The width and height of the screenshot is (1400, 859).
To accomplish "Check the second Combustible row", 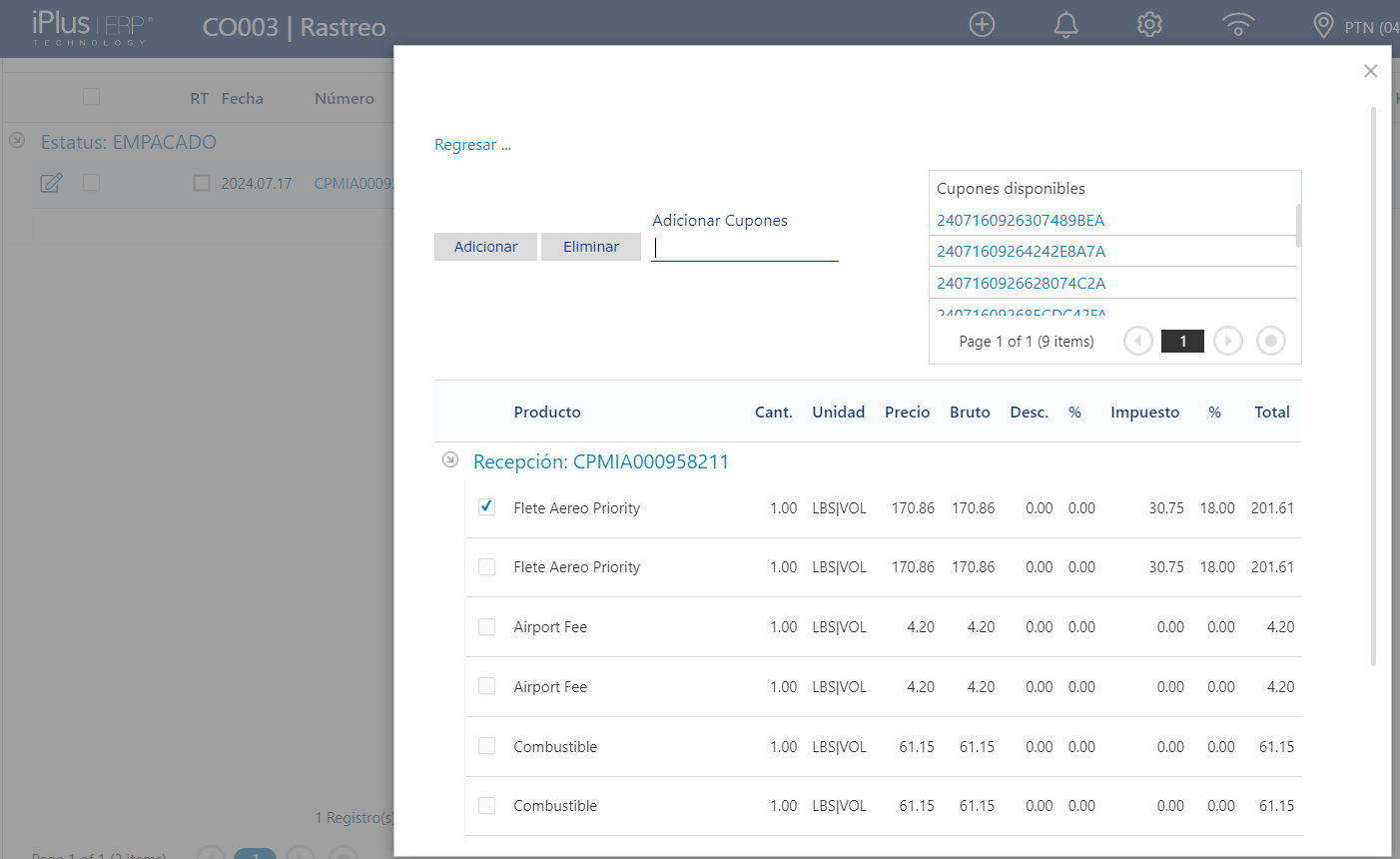I will pos(486,805).
